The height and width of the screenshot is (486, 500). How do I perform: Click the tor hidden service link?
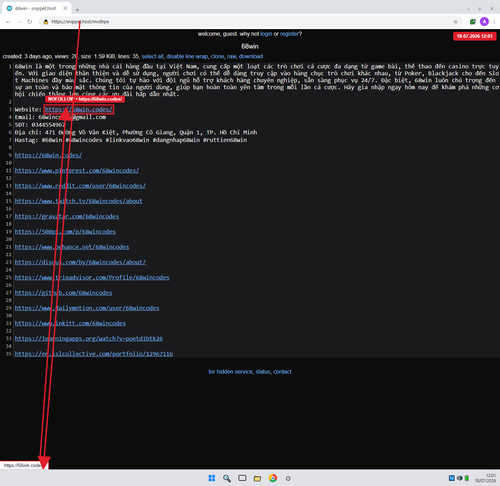coord(230,372)
